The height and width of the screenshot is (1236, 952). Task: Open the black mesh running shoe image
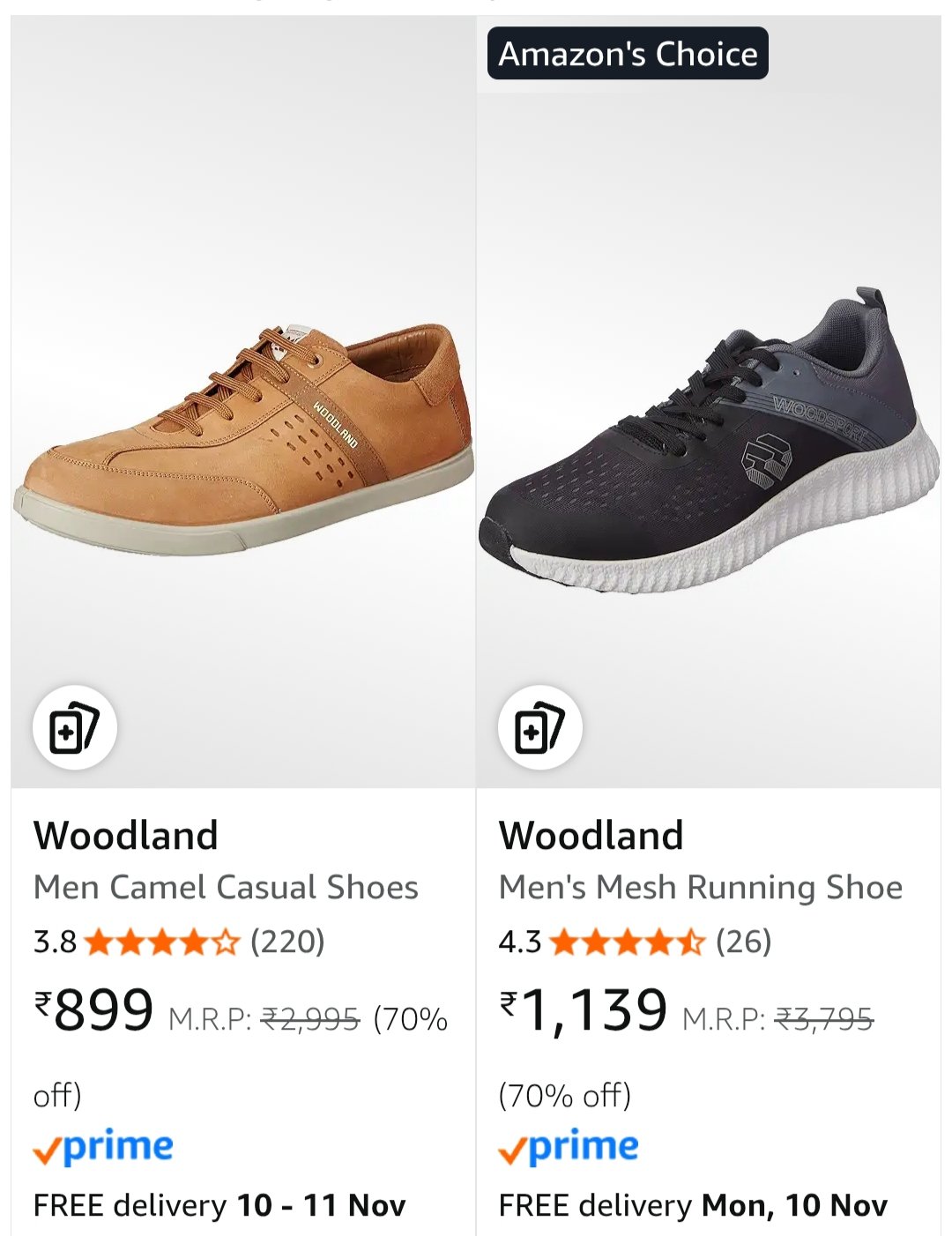(x=709, y=441)
